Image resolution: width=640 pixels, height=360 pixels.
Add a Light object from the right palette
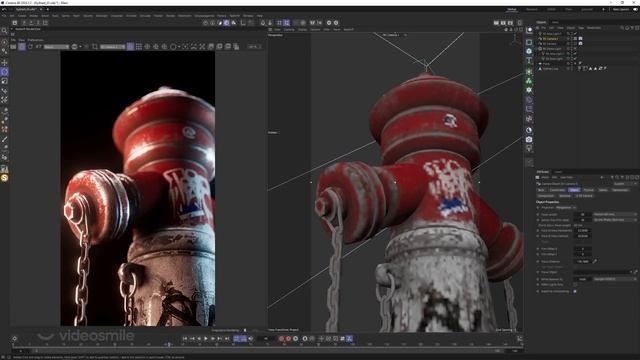coord(529,149)
